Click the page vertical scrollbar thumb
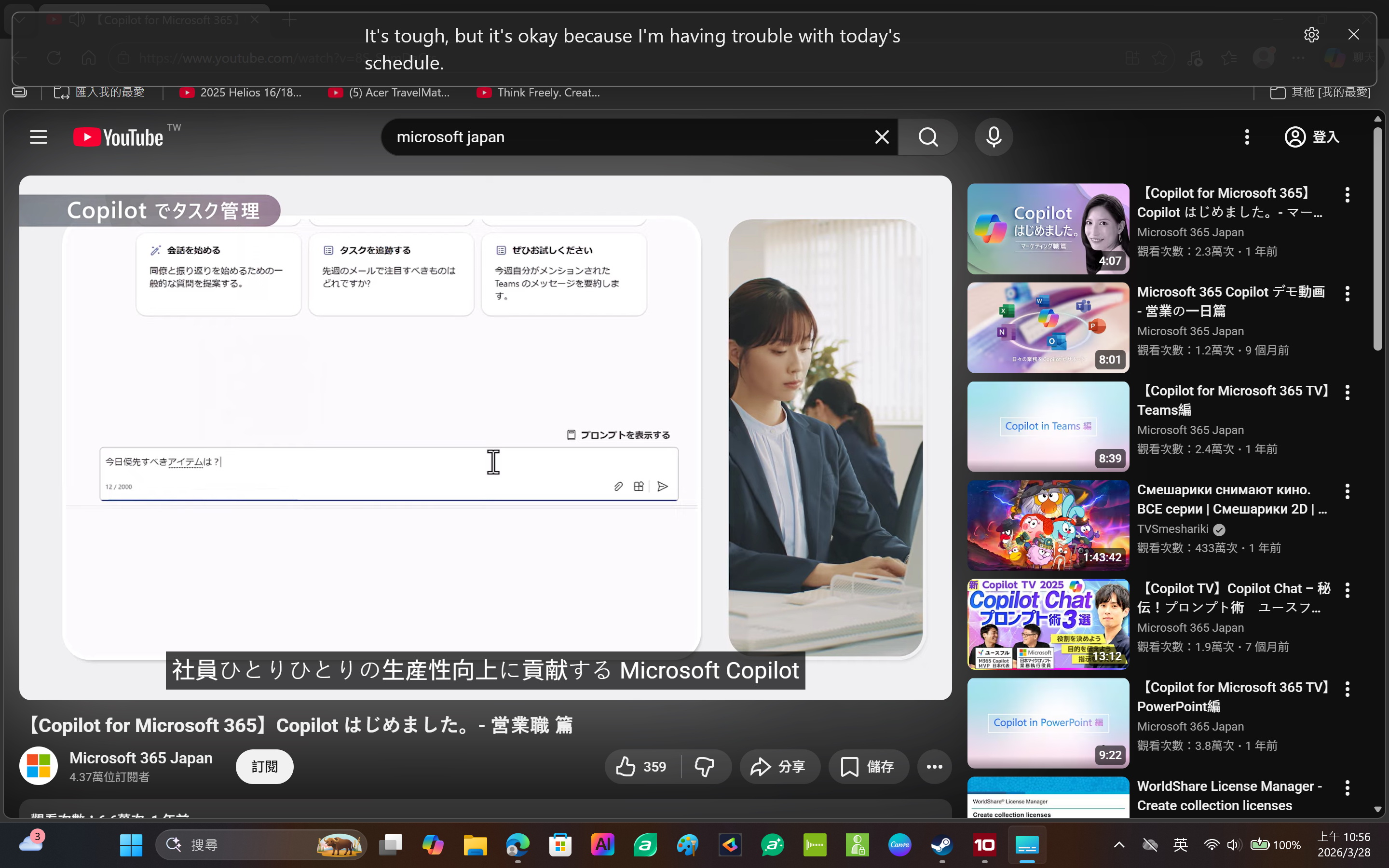 pyautogui.click(x=1377, y=238)
